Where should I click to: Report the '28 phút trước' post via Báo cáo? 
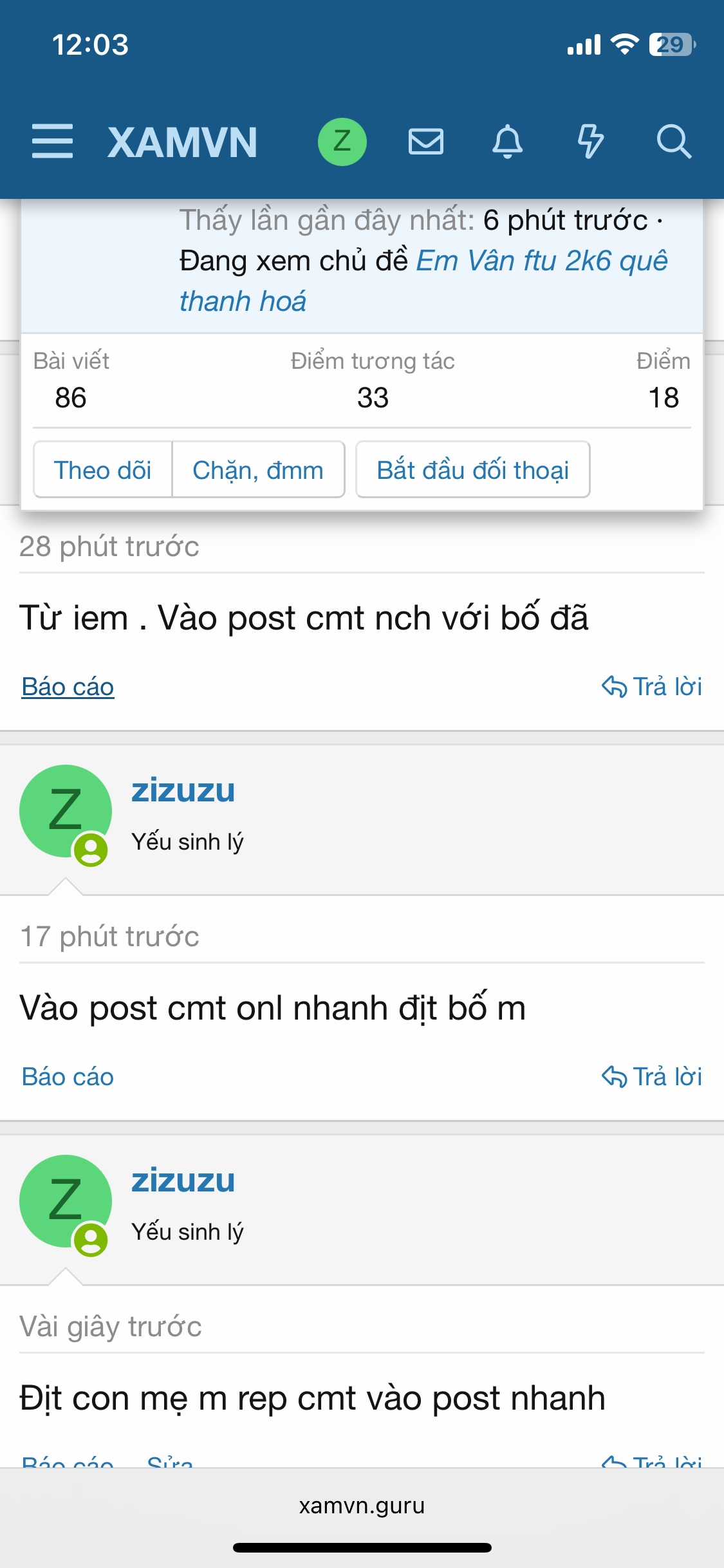coord(68,687)
